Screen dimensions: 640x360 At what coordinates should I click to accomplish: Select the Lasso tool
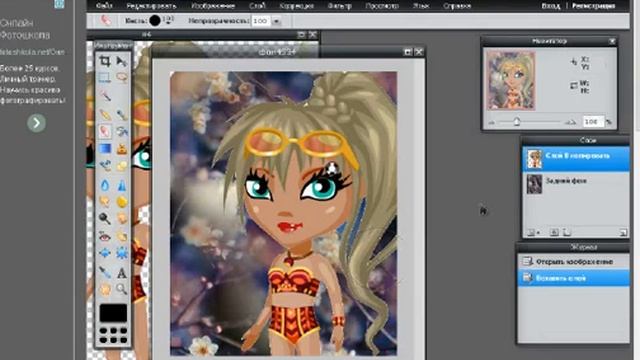point(122,78)
